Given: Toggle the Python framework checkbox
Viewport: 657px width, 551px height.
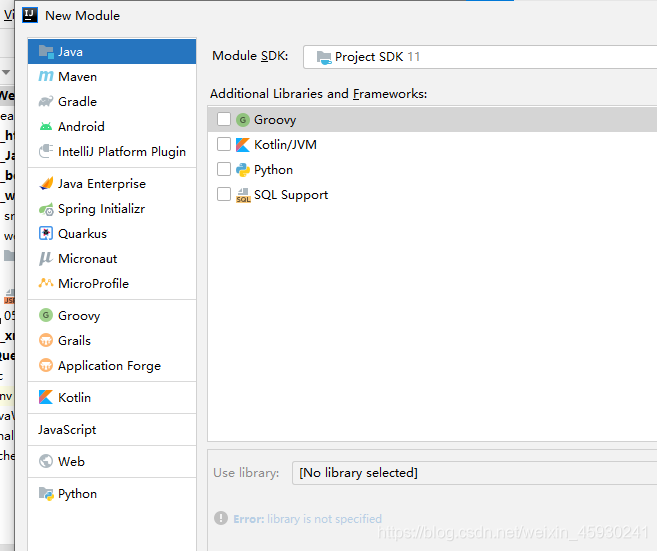Looking at the screenshot, I should tap(224, 170).
